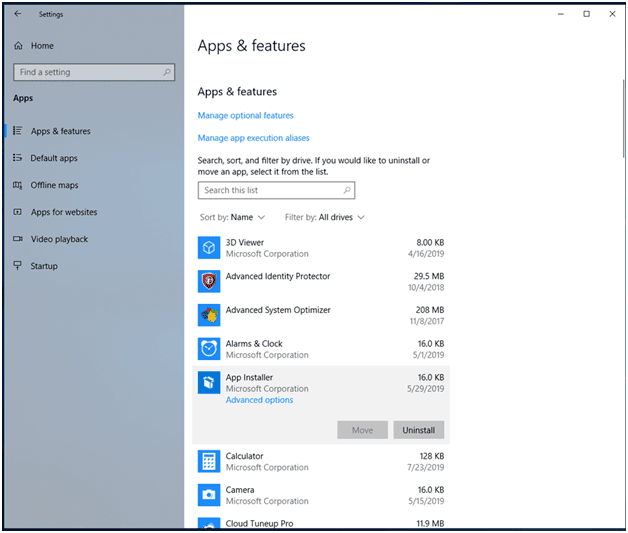This screenshot has height=533, width=628.
Task: Click the magnifier in Search this list
Action: [347, 190]
